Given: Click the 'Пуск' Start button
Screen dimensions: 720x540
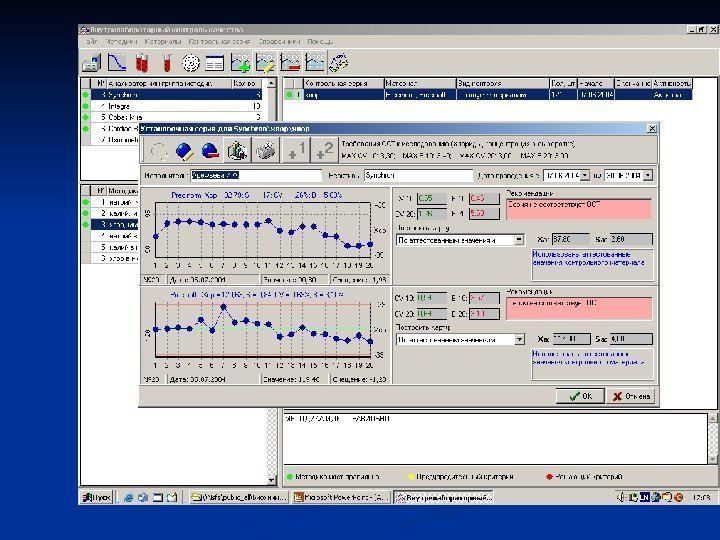Looking at the screenshot, I should (96, 497).
